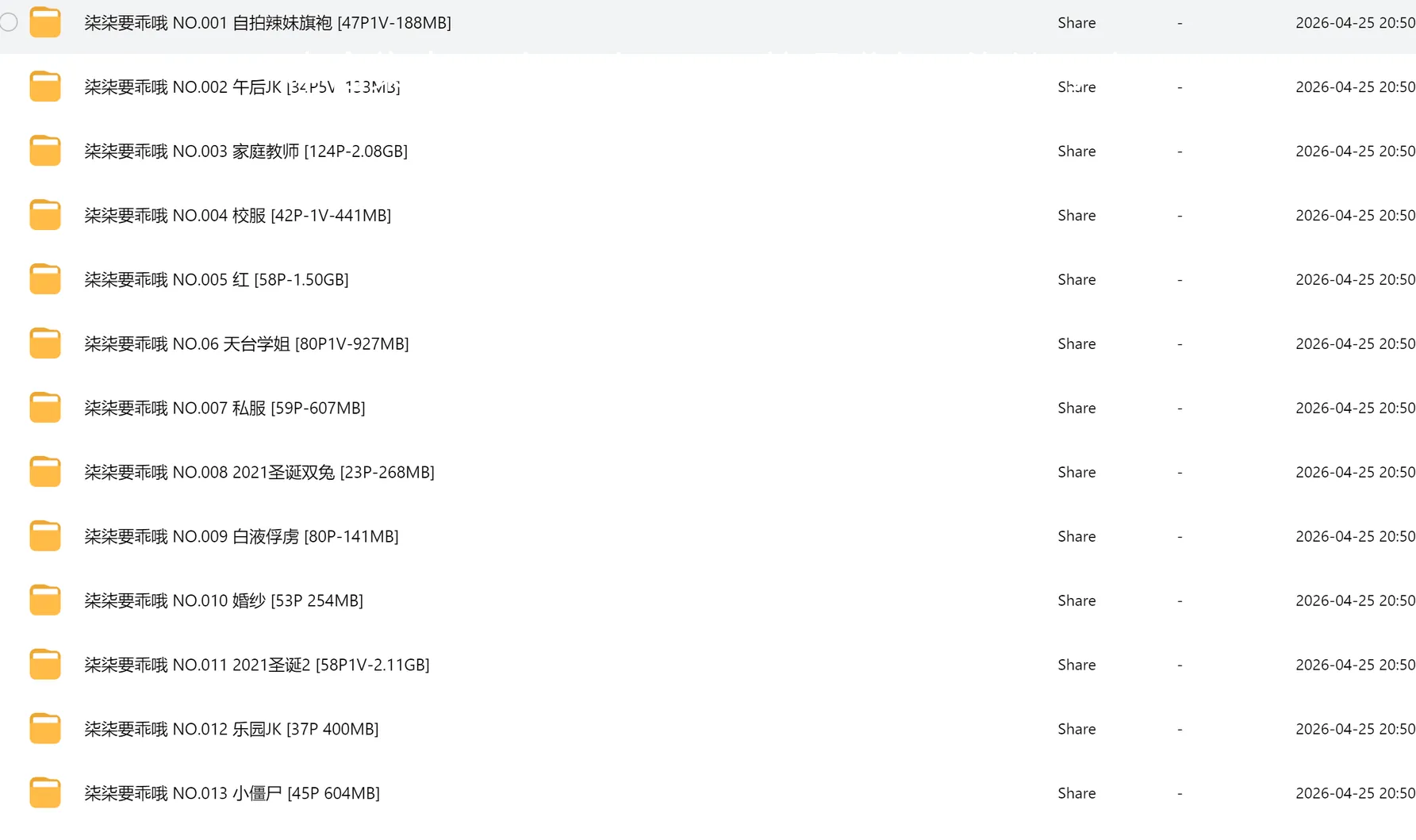Click the dash size cell for NO.009

click(x=1180, y=536)
